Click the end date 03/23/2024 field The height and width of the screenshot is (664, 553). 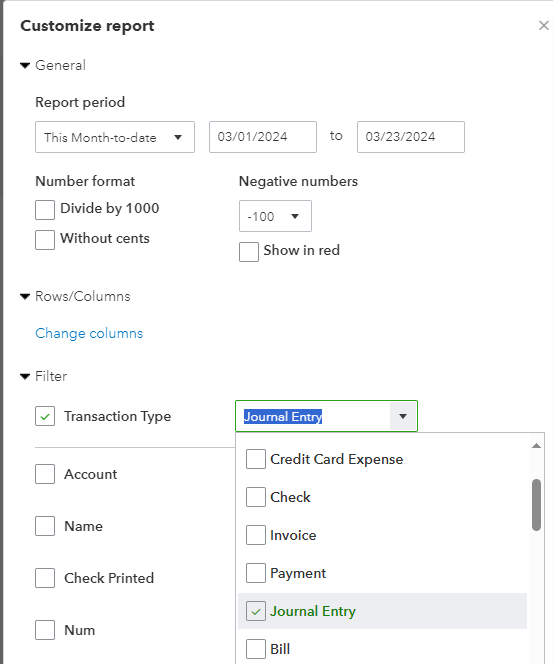pos(411,137)
